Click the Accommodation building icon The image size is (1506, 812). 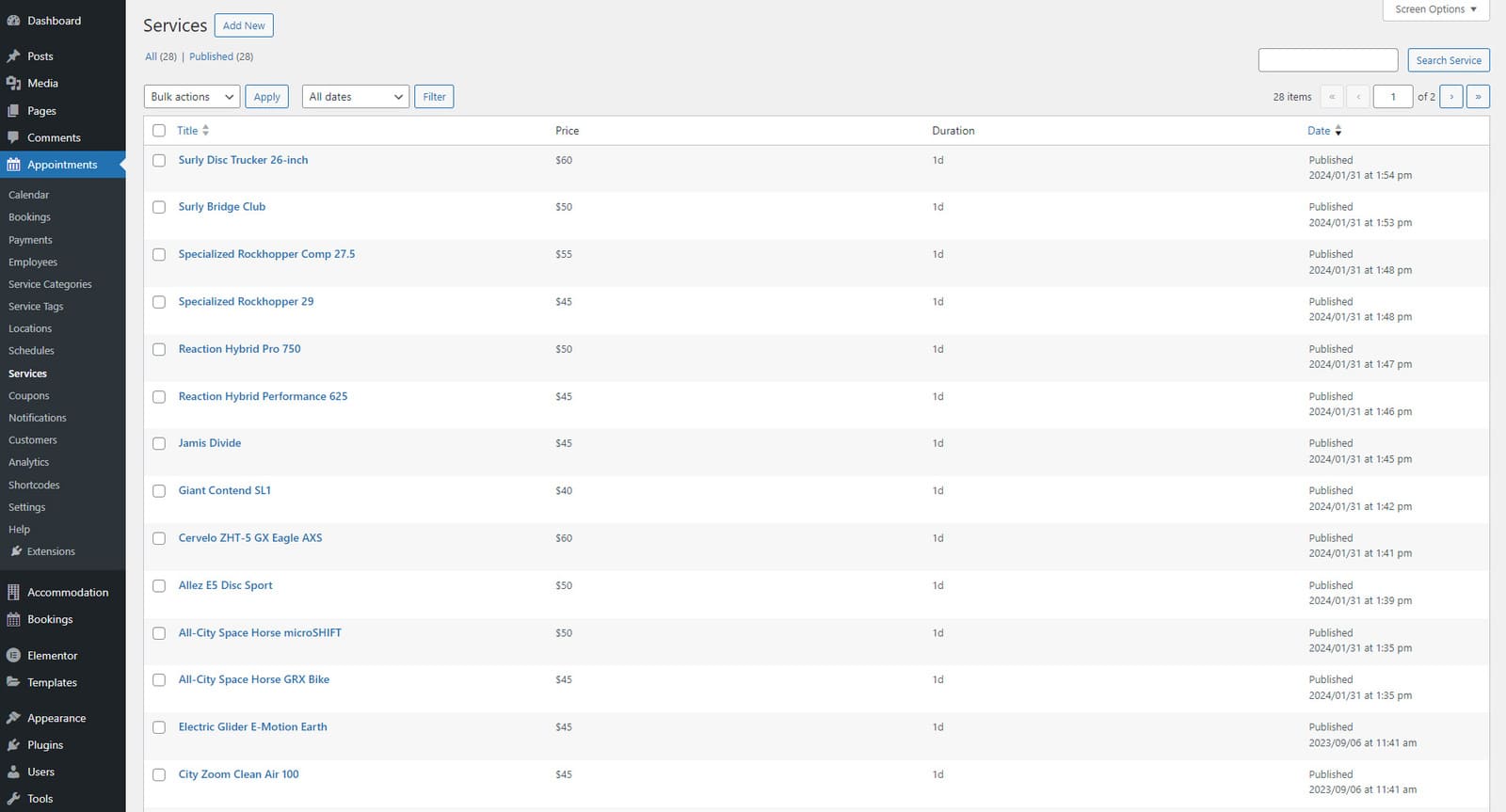tap(13, 593)
